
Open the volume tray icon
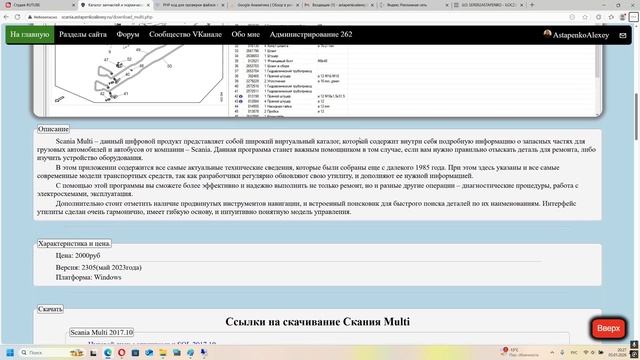593,352
